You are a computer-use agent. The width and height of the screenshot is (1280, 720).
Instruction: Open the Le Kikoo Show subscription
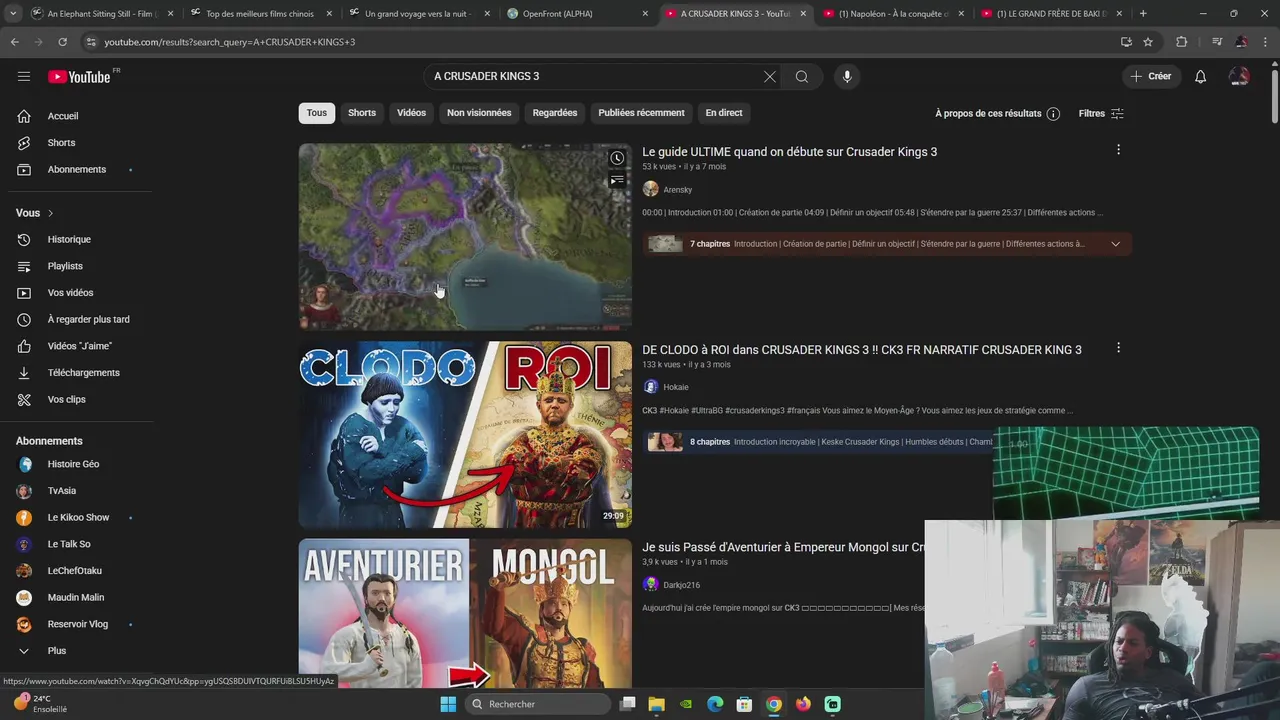(x=76, y=518)
